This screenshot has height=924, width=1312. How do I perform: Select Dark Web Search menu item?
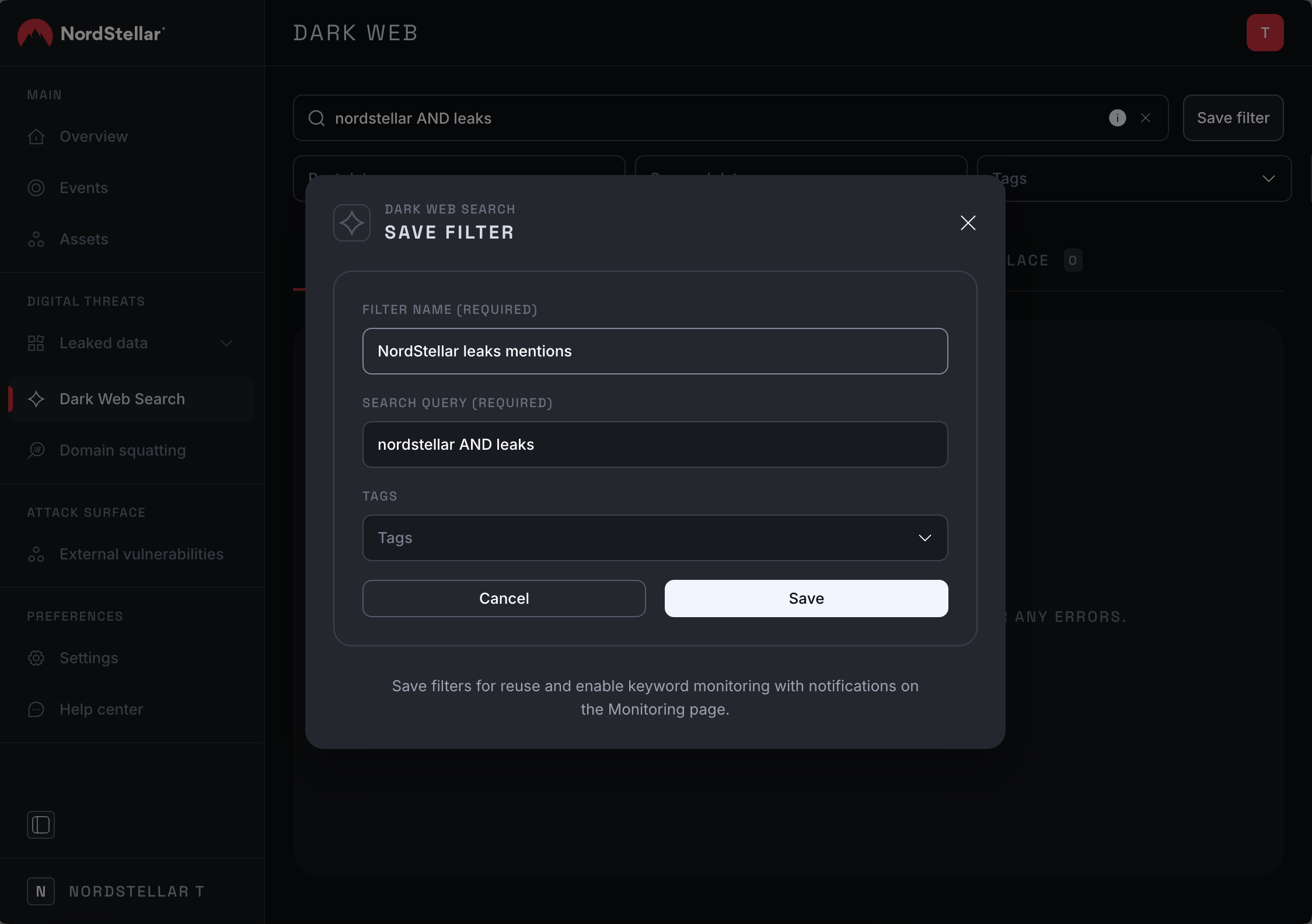[131, 399]
